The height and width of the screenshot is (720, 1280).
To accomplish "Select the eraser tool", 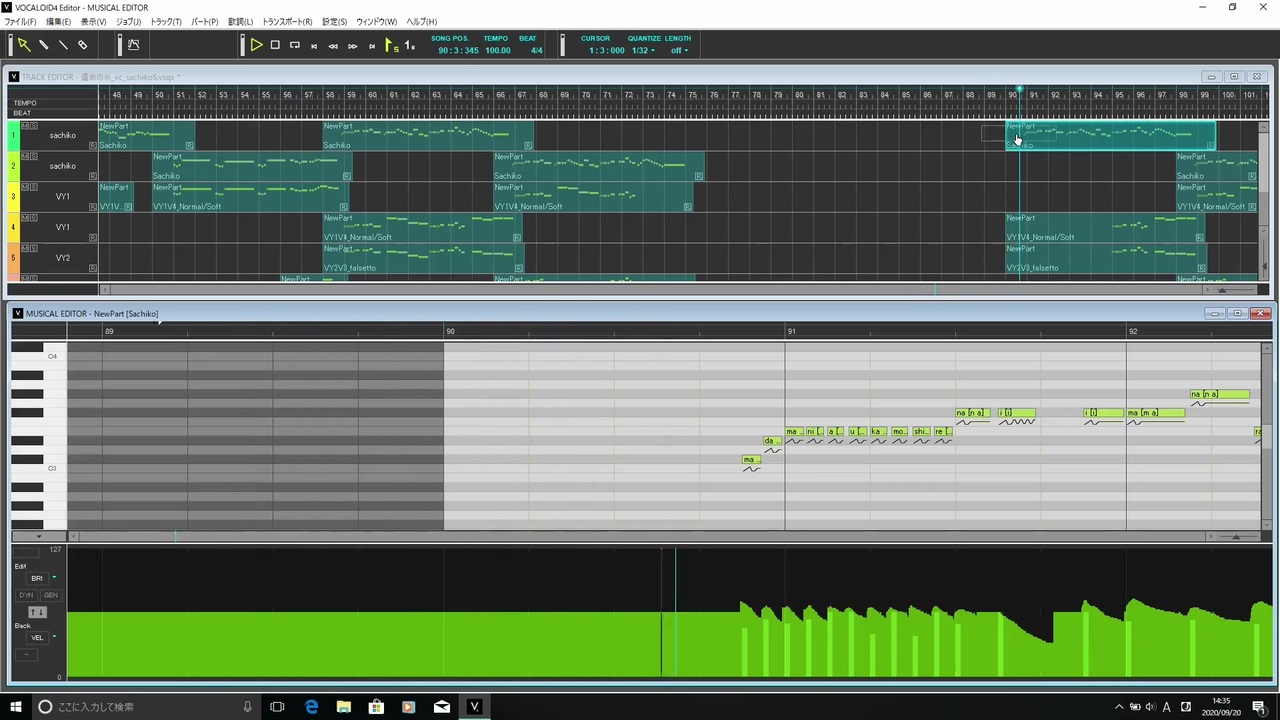I will [x=83, y=45].
